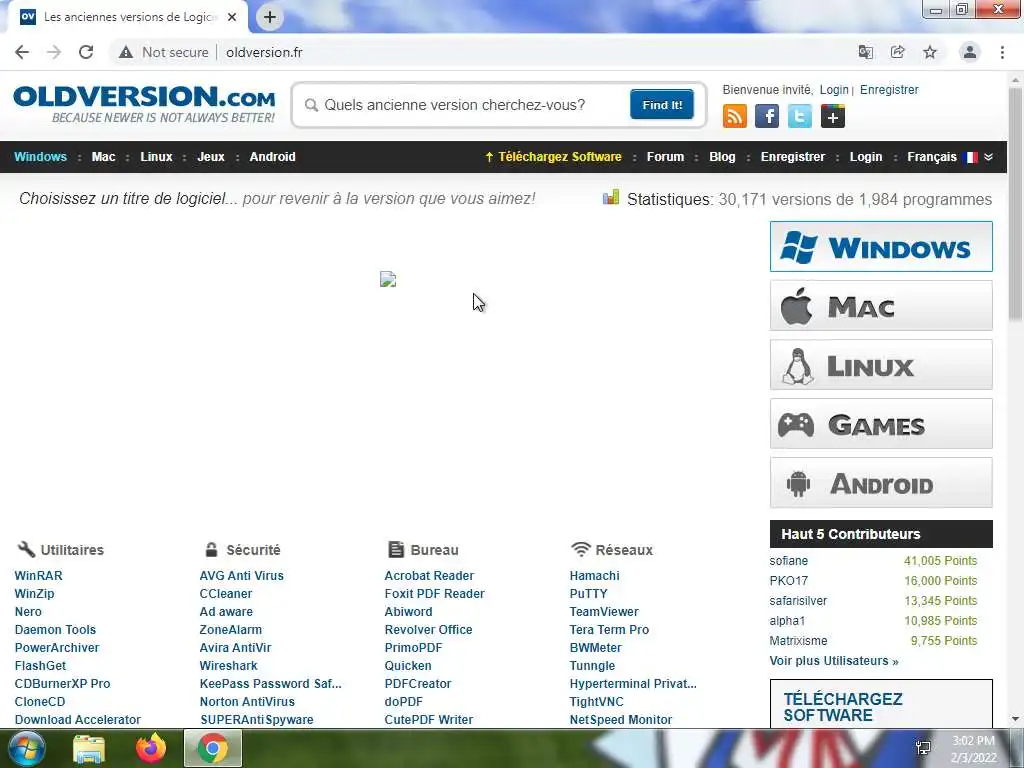The height and width of the screenshot is (768, 1024).
Task: Click the statistics bar chart icon
Action: click(x=611, y=197)
